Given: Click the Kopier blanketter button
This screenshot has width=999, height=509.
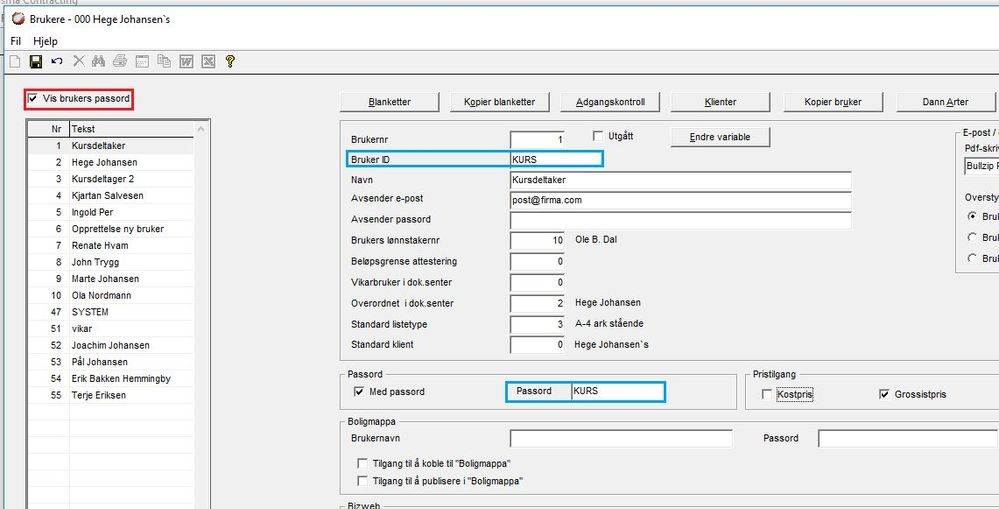Looking at the screenshot, I should pyautogui.click(x=500, y=102).
